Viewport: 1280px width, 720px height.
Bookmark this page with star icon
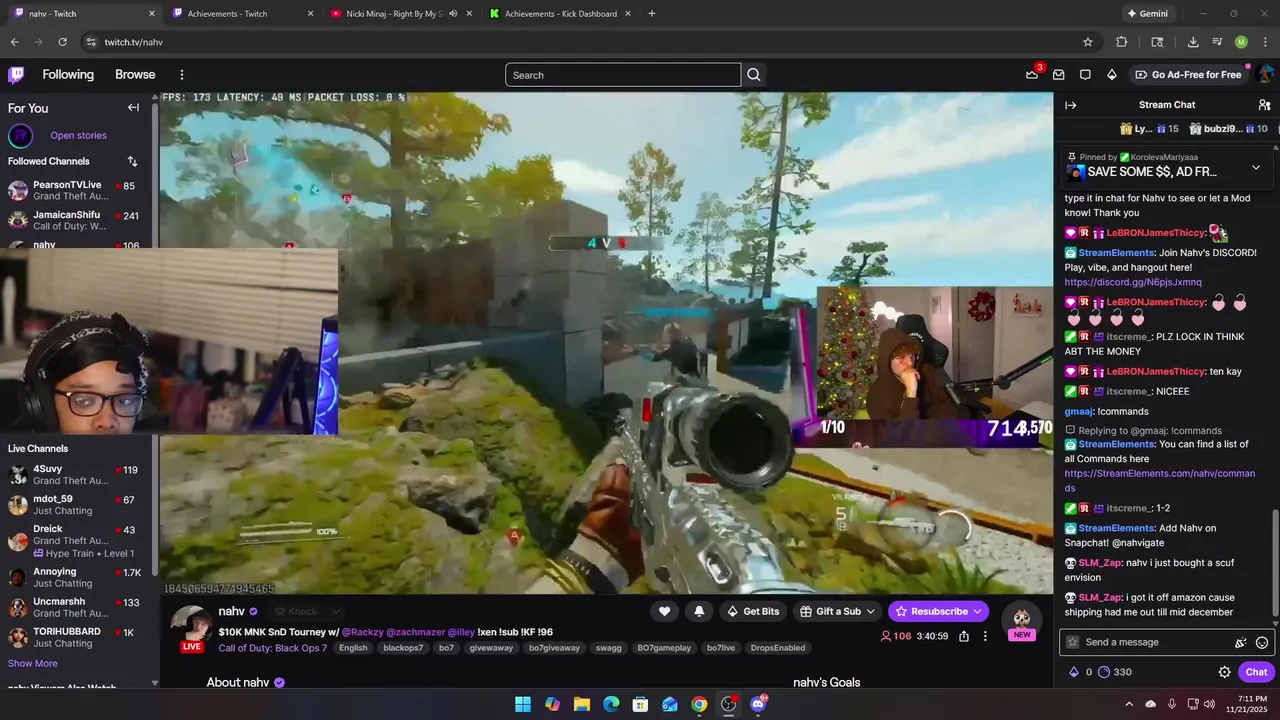pyautogui.click(x=1088, y=42)
